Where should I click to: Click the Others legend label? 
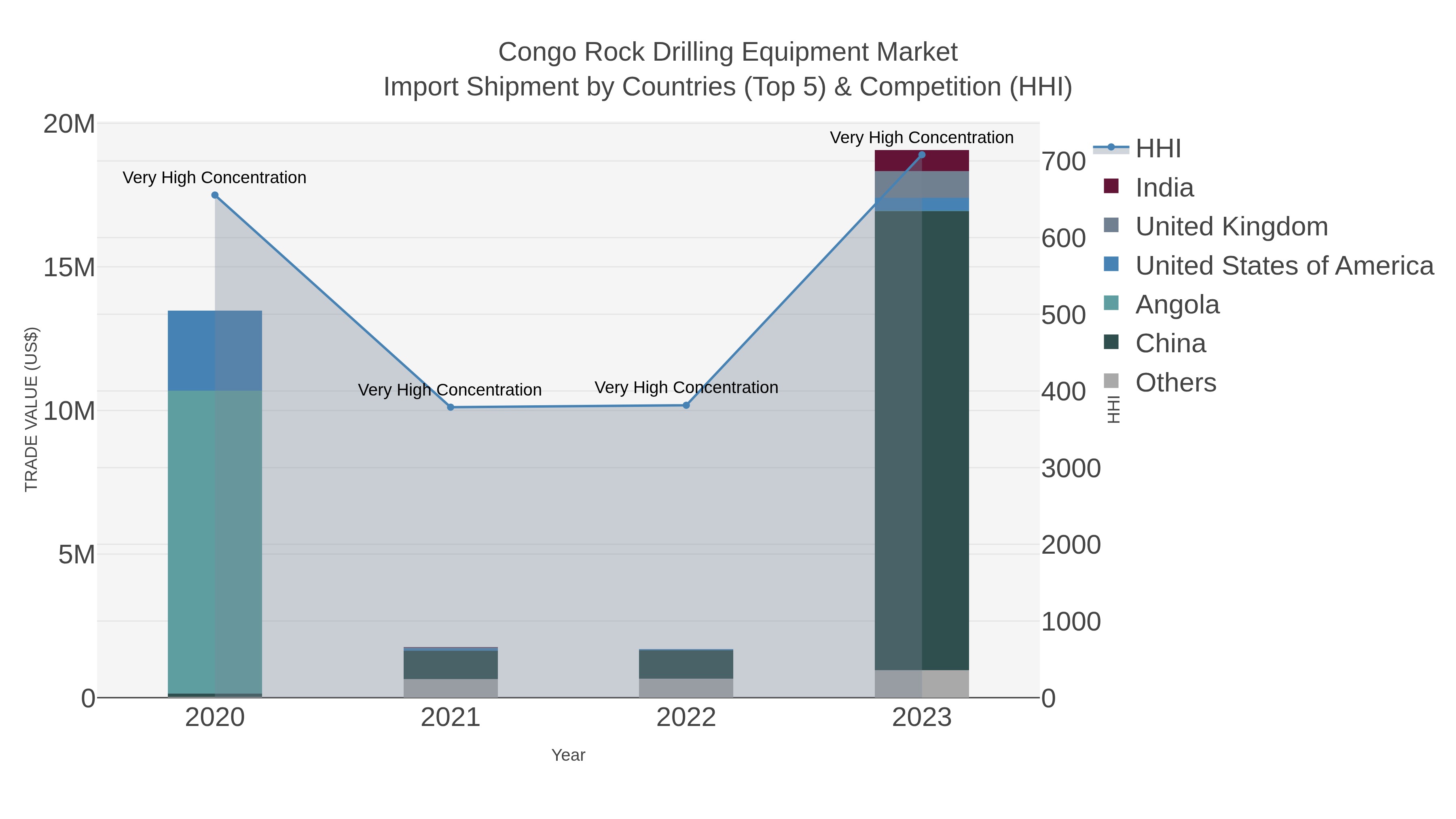(x=1176, y=383)
